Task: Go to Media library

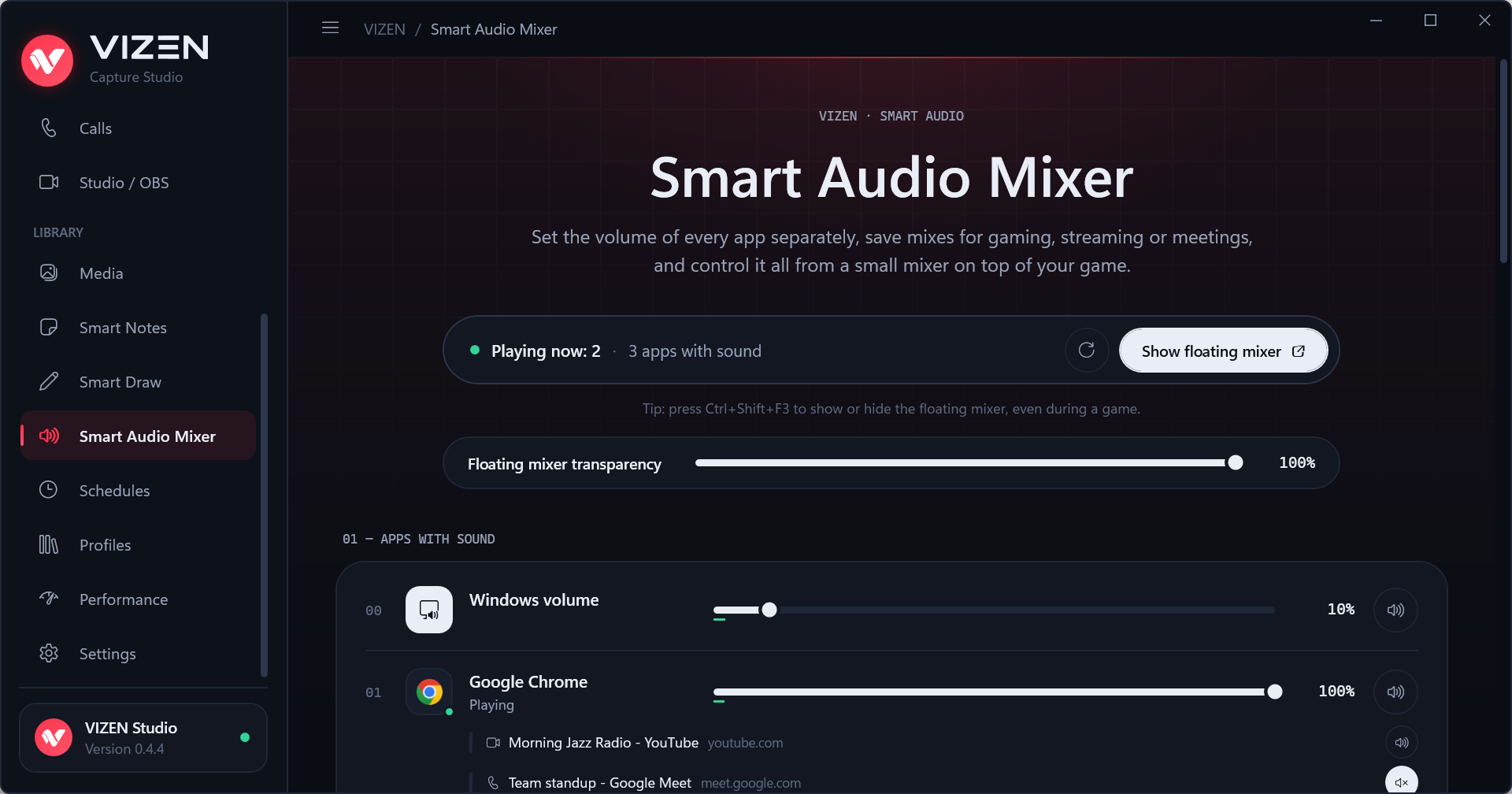Action: pos(138,273)
